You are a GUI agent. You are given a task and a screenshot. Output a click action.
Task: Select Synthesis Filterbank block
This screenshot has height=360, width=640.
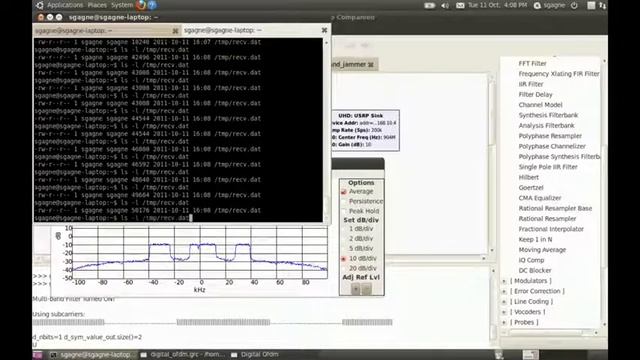point(548,115)
